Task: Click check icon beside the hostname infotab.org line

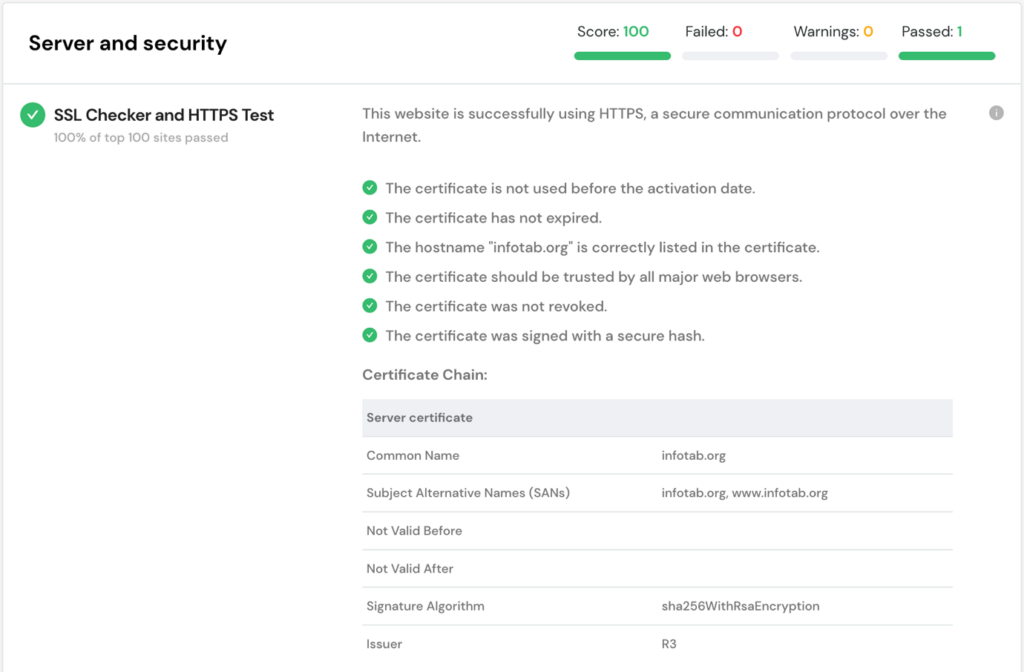Action: coord(370,247)
